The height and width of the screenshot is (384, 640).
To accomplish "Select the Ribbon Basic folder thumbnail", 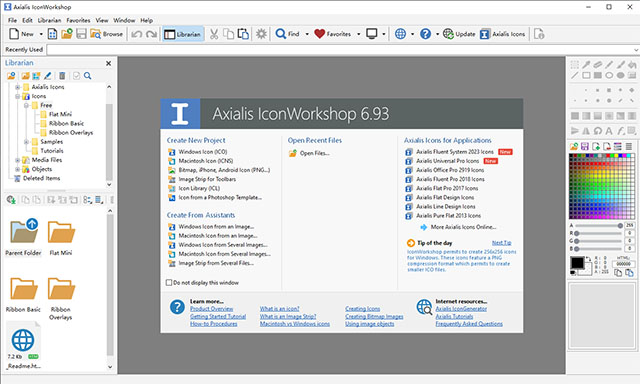I will 23,294.
